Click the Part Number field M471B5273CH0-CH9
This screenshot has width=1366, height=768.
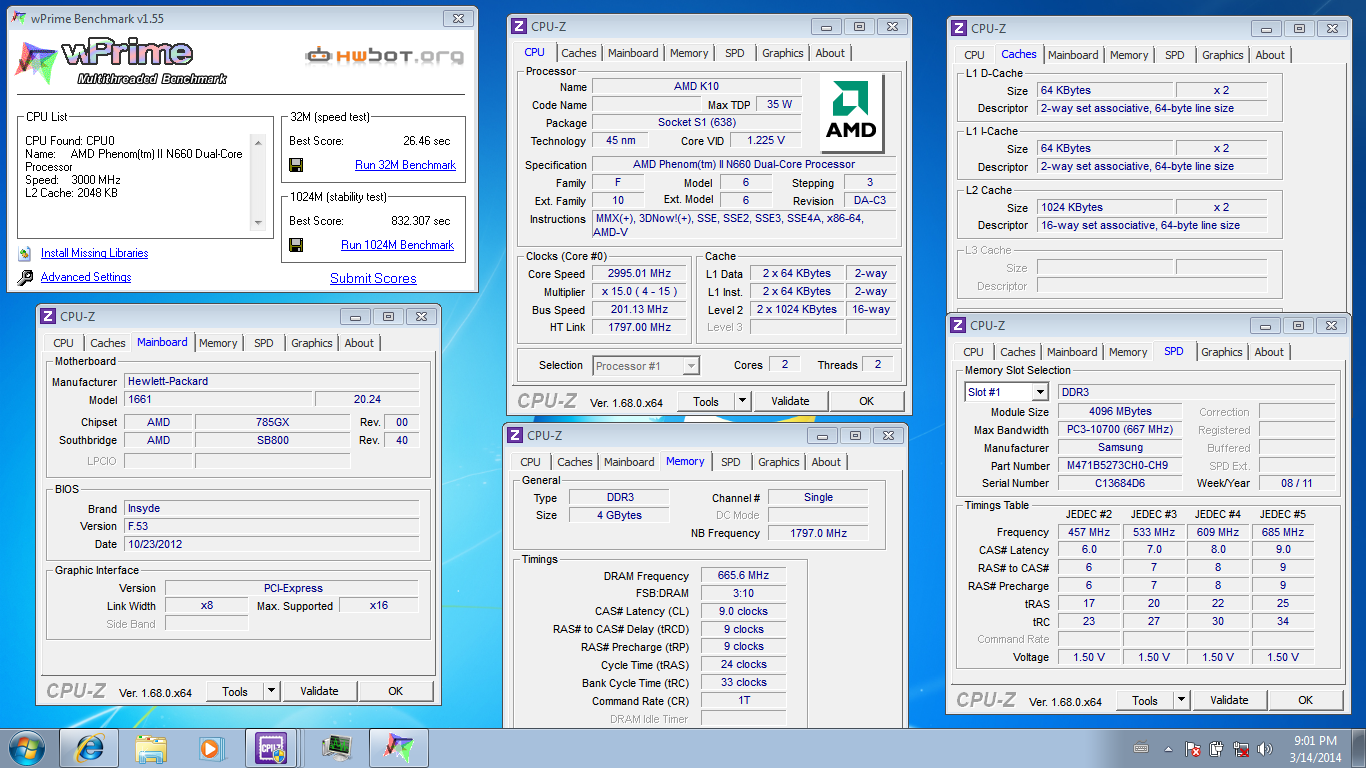click(1120, 466)
